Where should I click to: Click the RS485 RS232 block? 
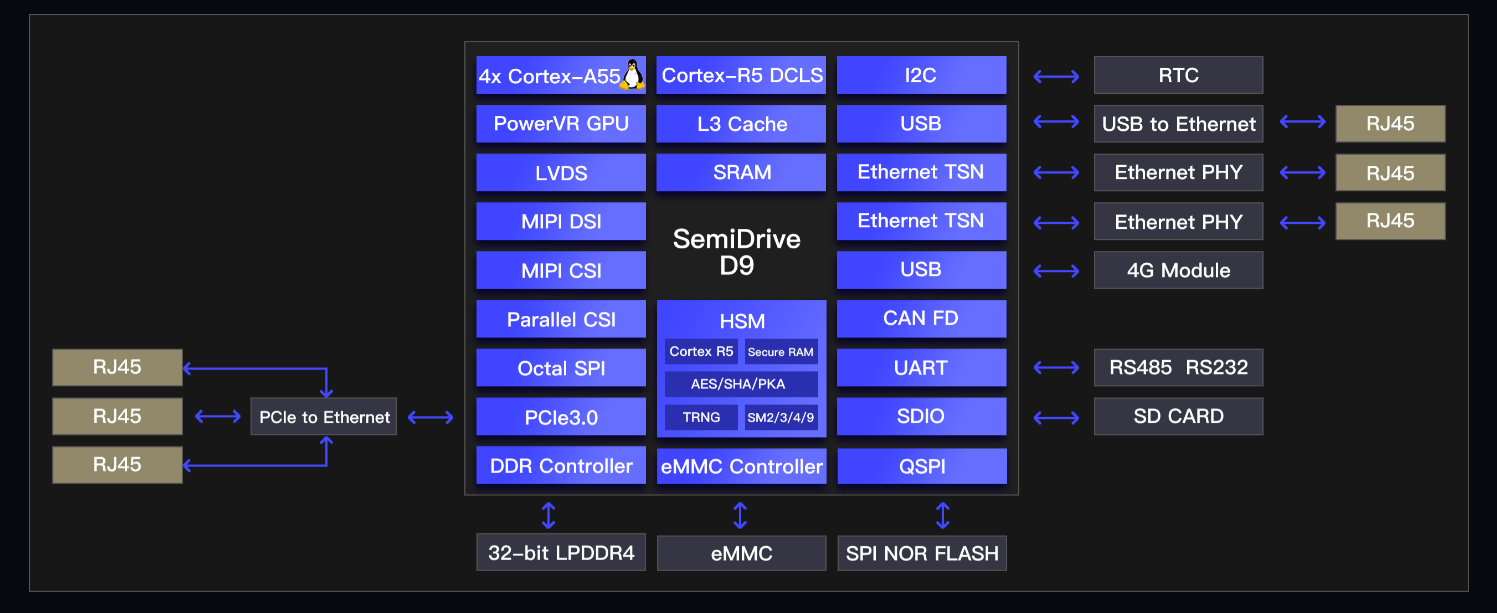point(1178,368)
